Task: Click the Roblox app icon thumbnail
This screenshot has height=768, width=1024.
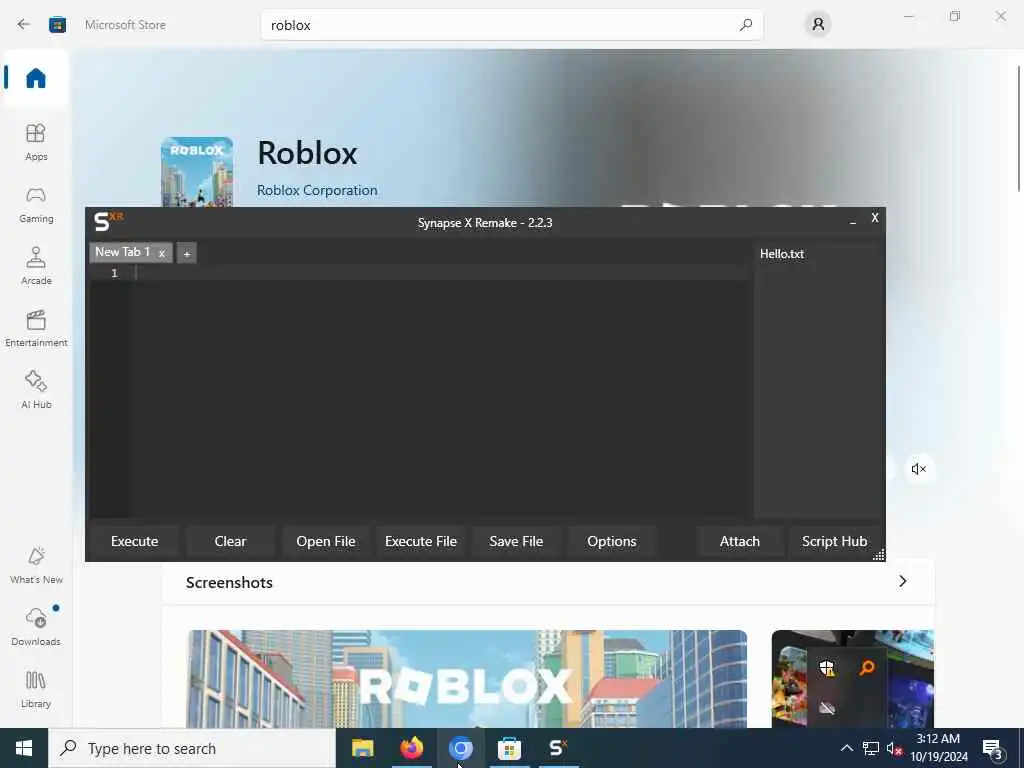Action: [197, 172]
